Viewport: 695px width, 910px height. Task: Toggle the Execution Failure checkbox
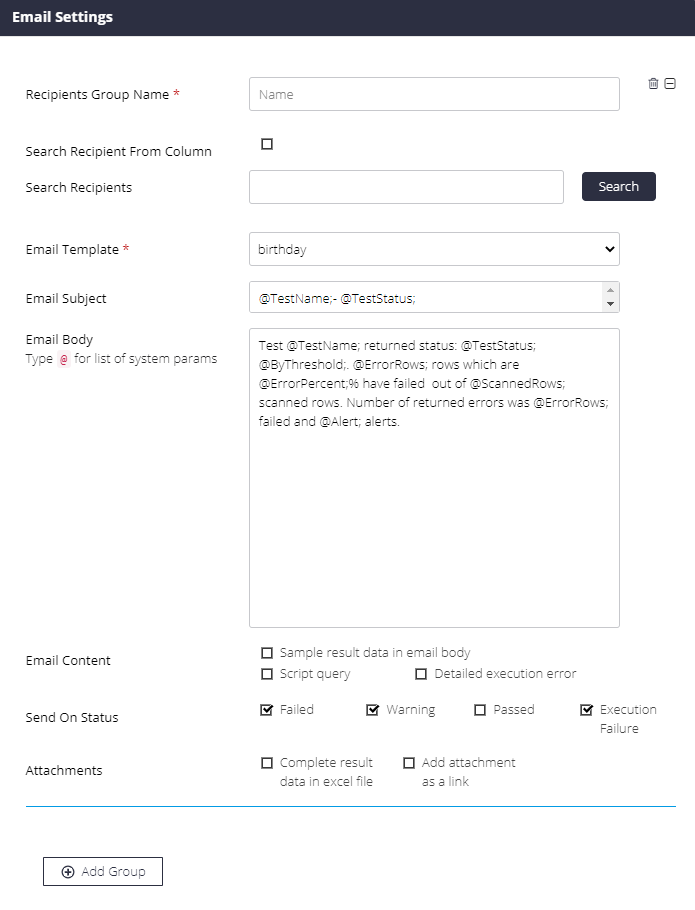click(587, 710)
